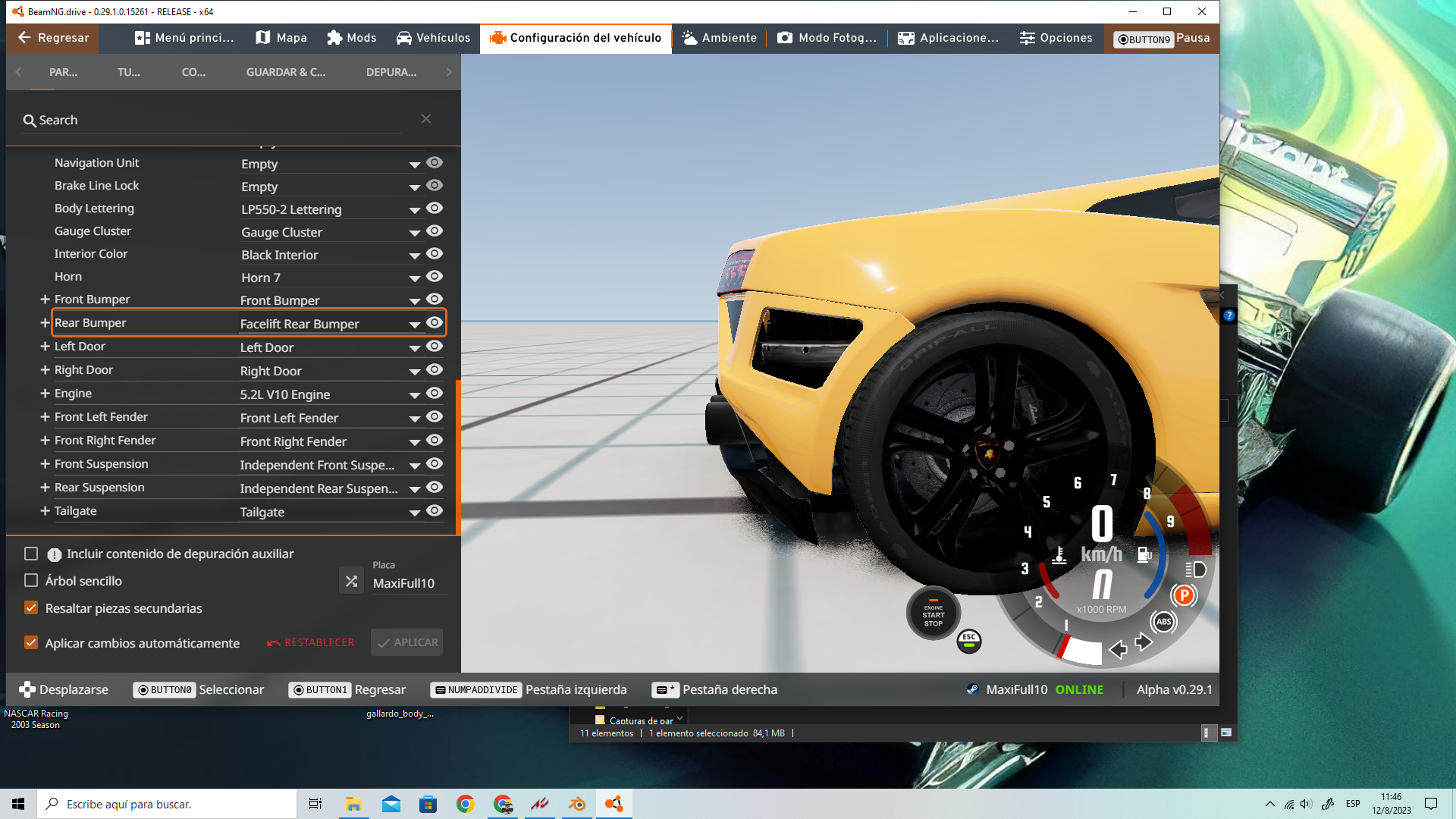Image resolution: width=1456 pixels, height=819 pixels.
Task: Open the Aplicaciones menu item
Action: coord(948,38)
